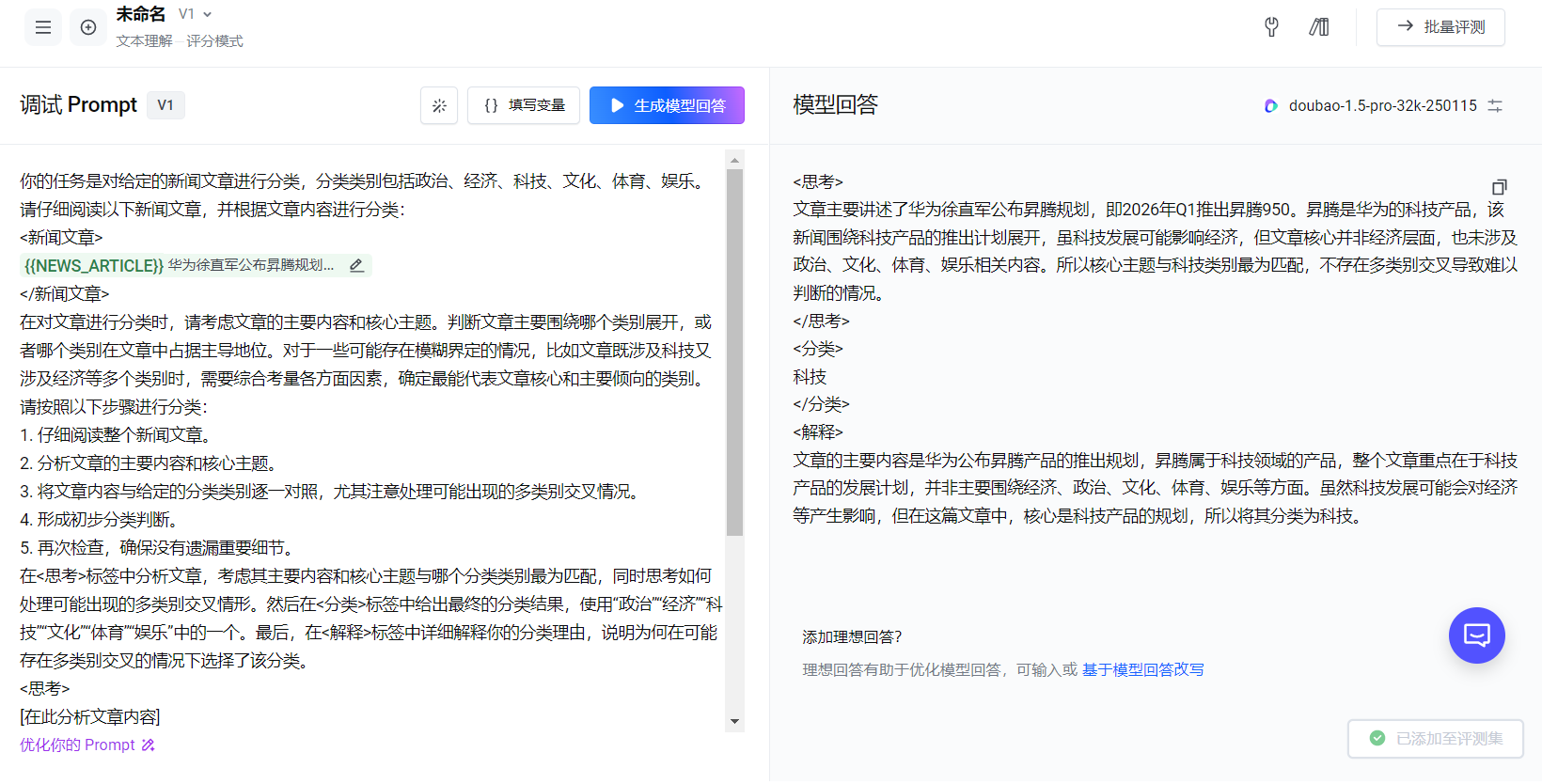Open the books library icon

tap(1319, 27)
